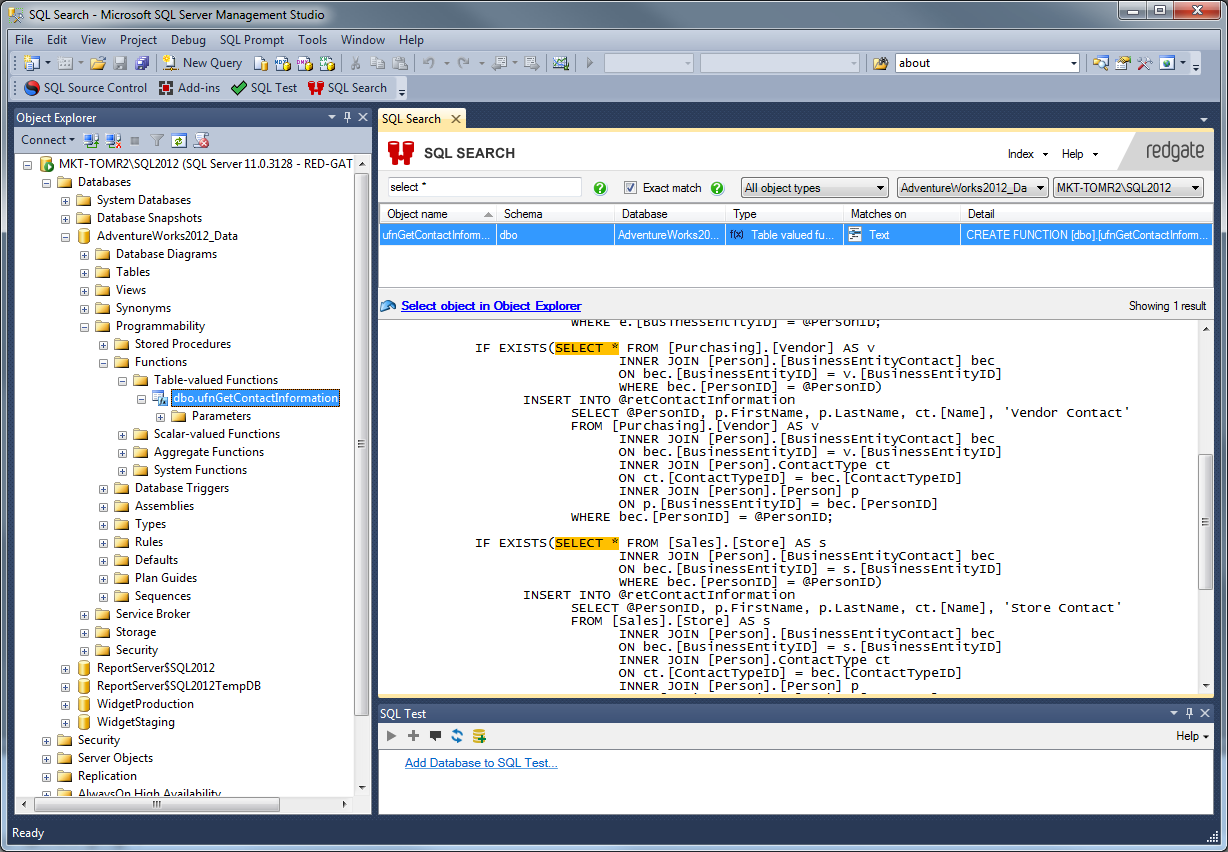Click the select * search input field
Viewport: 1228px width, 852px height.
485,188
